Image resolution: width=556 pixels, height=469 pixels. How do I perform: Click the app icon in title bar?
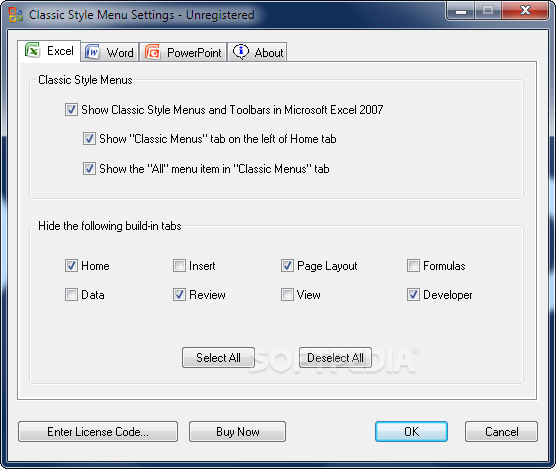click(16, 15)
